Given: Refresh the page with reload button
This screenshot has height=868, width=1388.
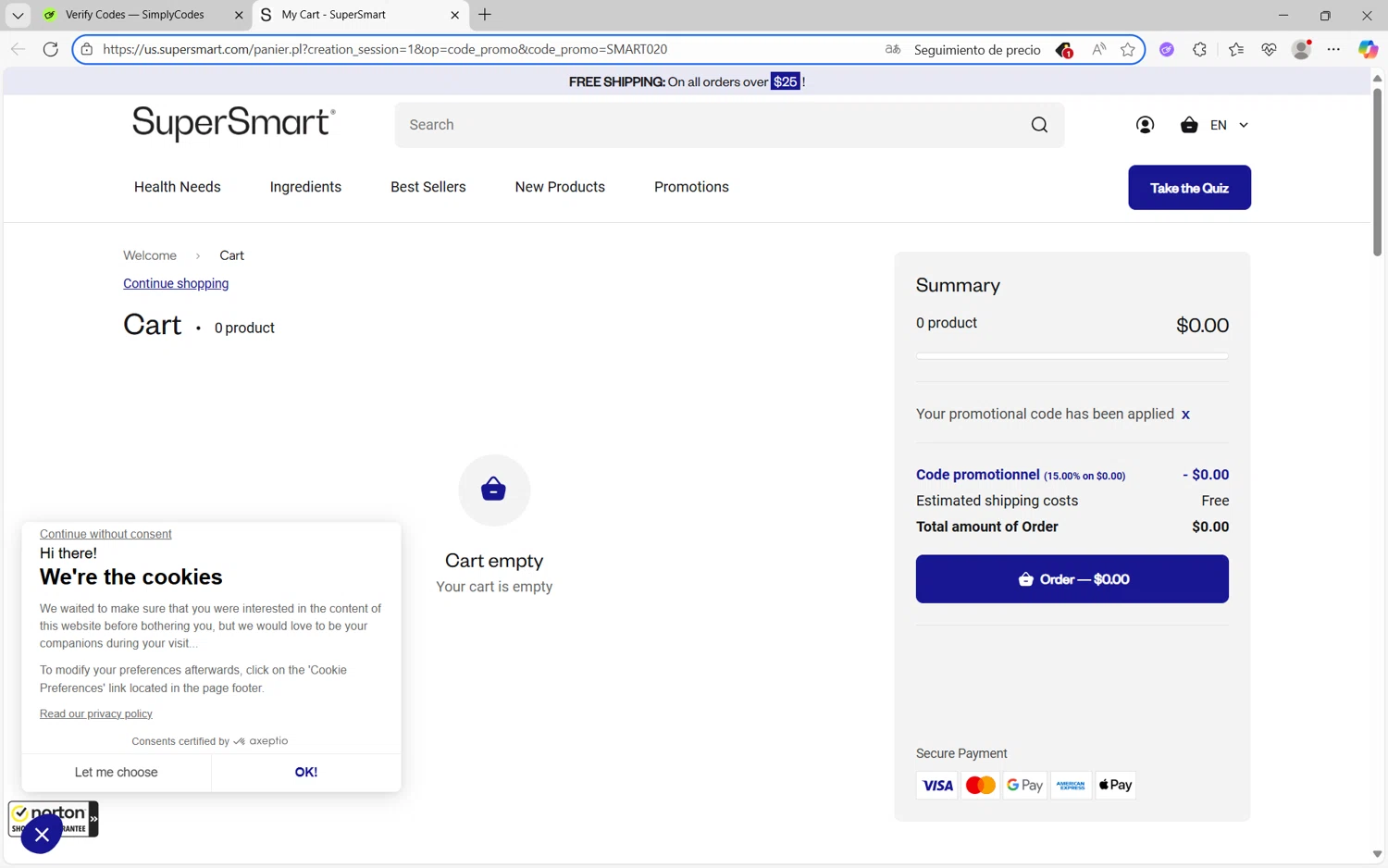Looking at the screenshot, I should 51,49.
